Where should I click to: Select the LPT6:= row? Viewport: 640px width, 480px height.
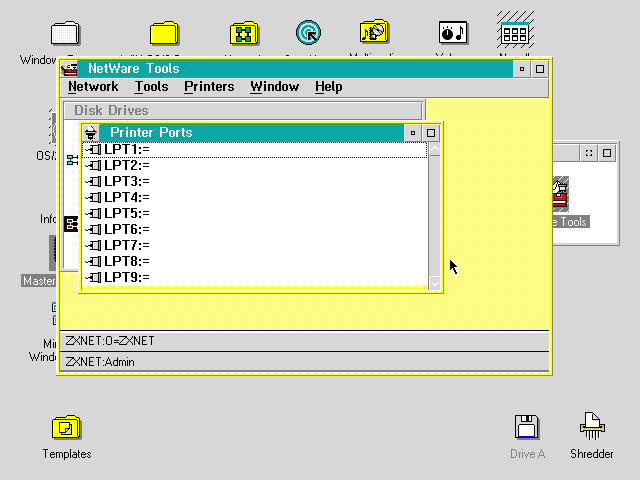click(x=255, y=229)
